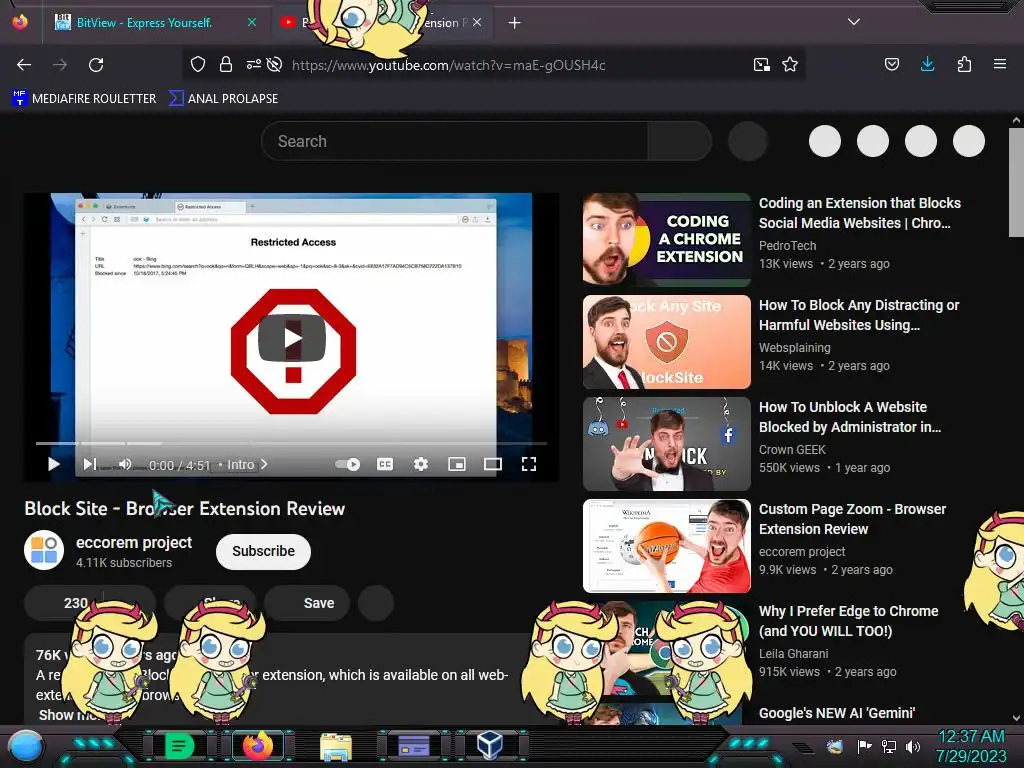Open system tray volume speaker icon
The width and height of the screenshot is (1024, 768).
(913, 746)
